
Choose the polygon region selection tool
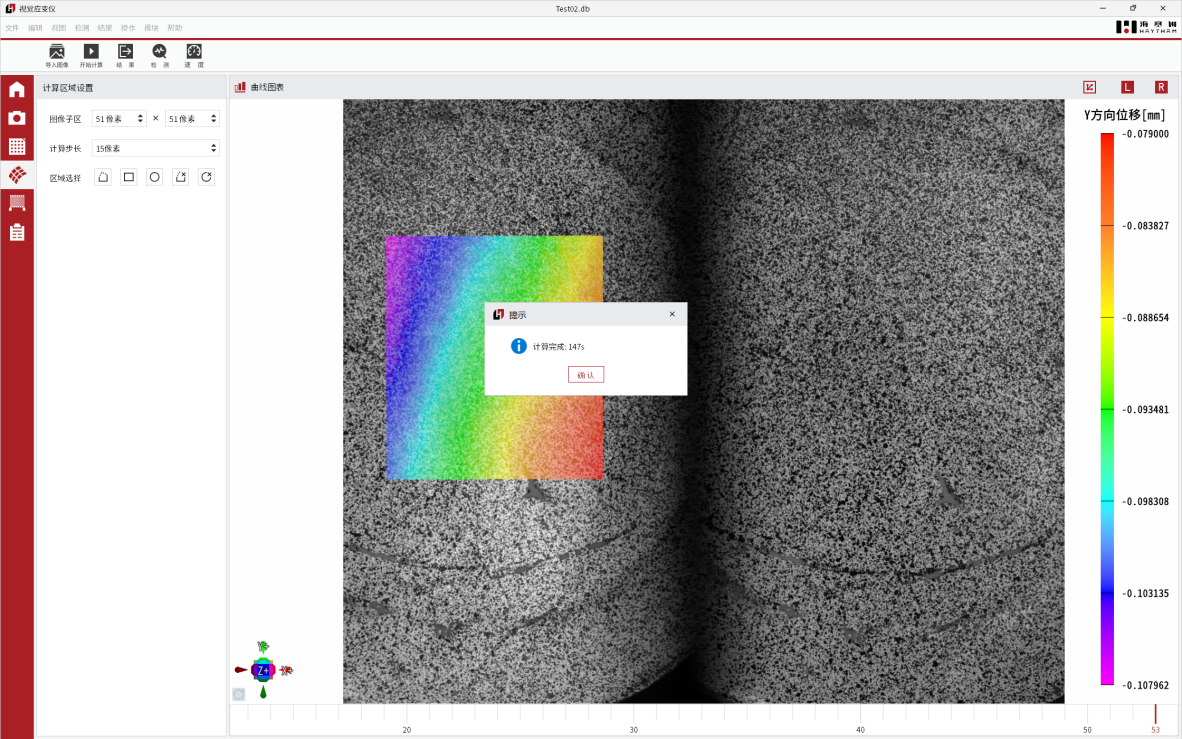tap(102, 177)
